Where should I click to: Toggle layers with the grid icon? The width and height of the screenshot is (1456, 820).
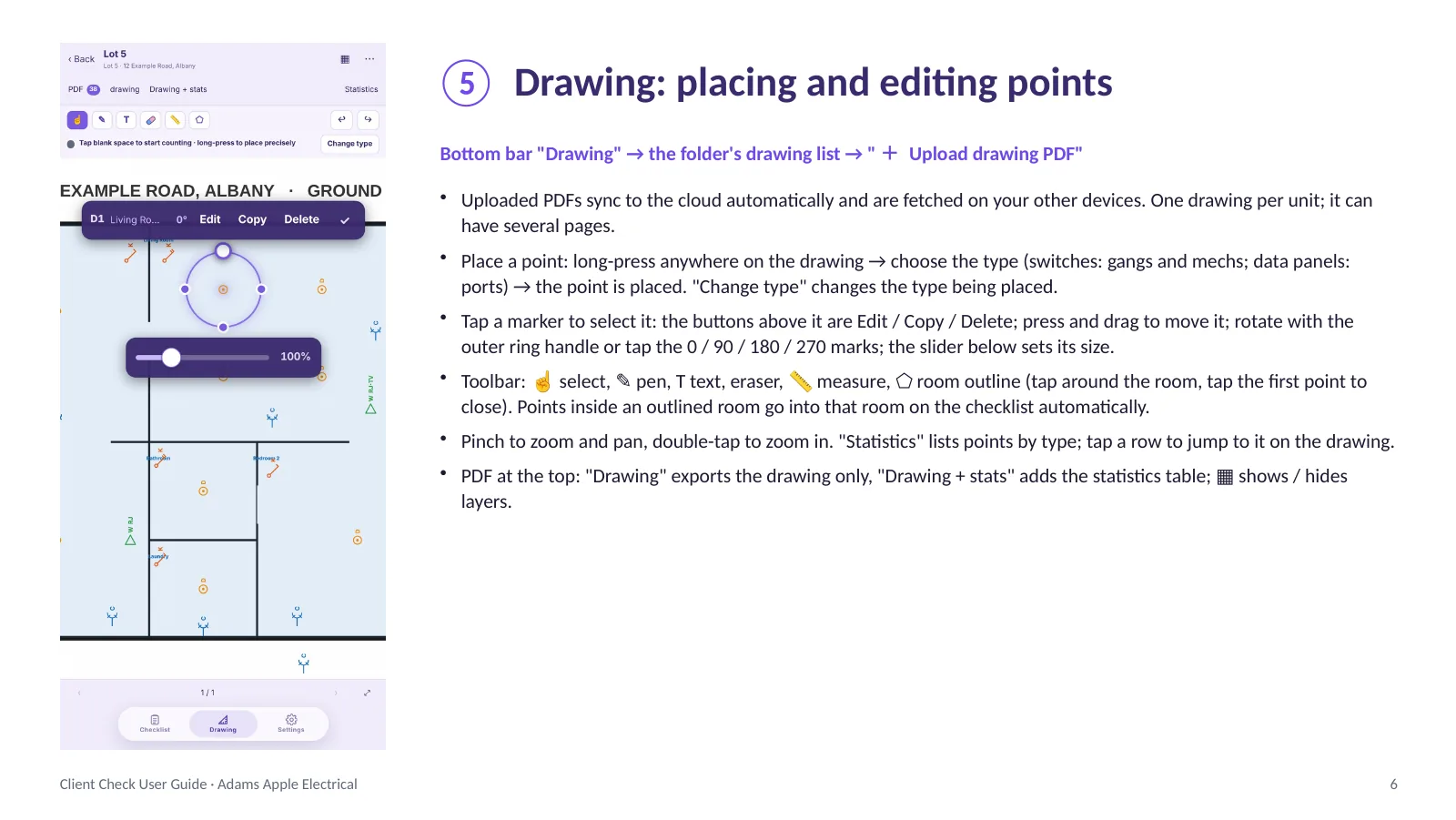click(x=345, y=59)
